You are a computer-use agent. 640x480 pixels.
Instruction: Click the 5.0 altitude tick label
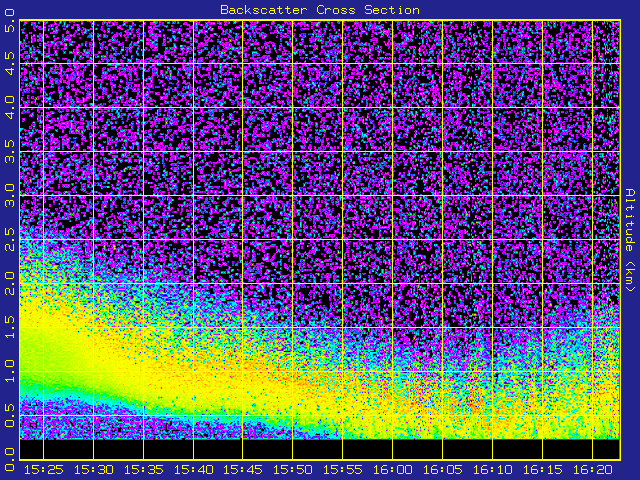pos(10,20)
